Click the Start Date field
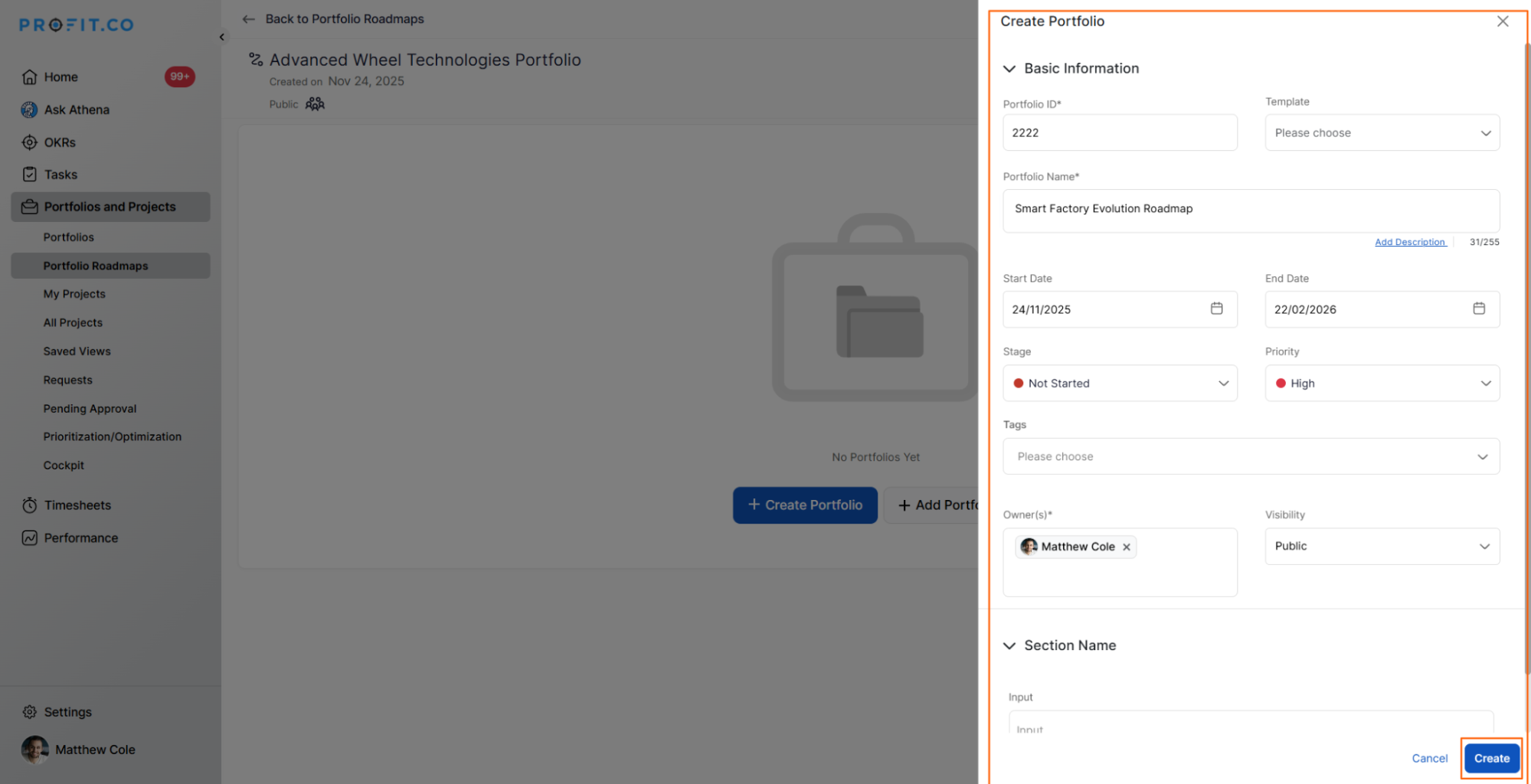 [x=1120, y=309]
